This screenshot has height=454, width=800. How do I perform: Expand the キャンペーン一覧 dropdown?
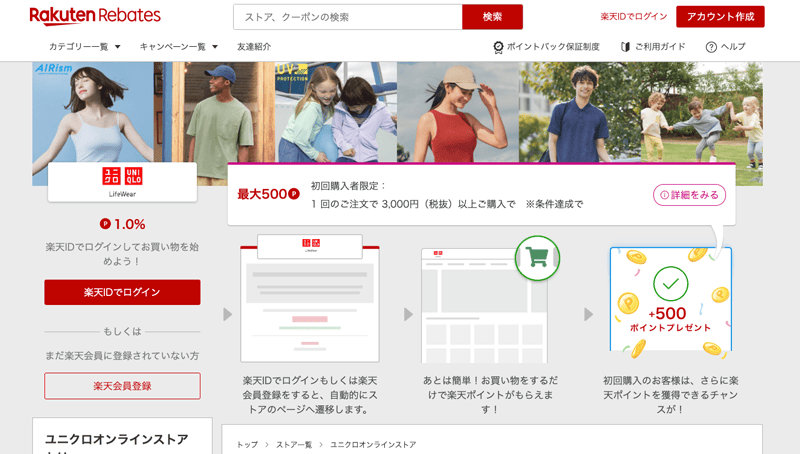[179, 46]
